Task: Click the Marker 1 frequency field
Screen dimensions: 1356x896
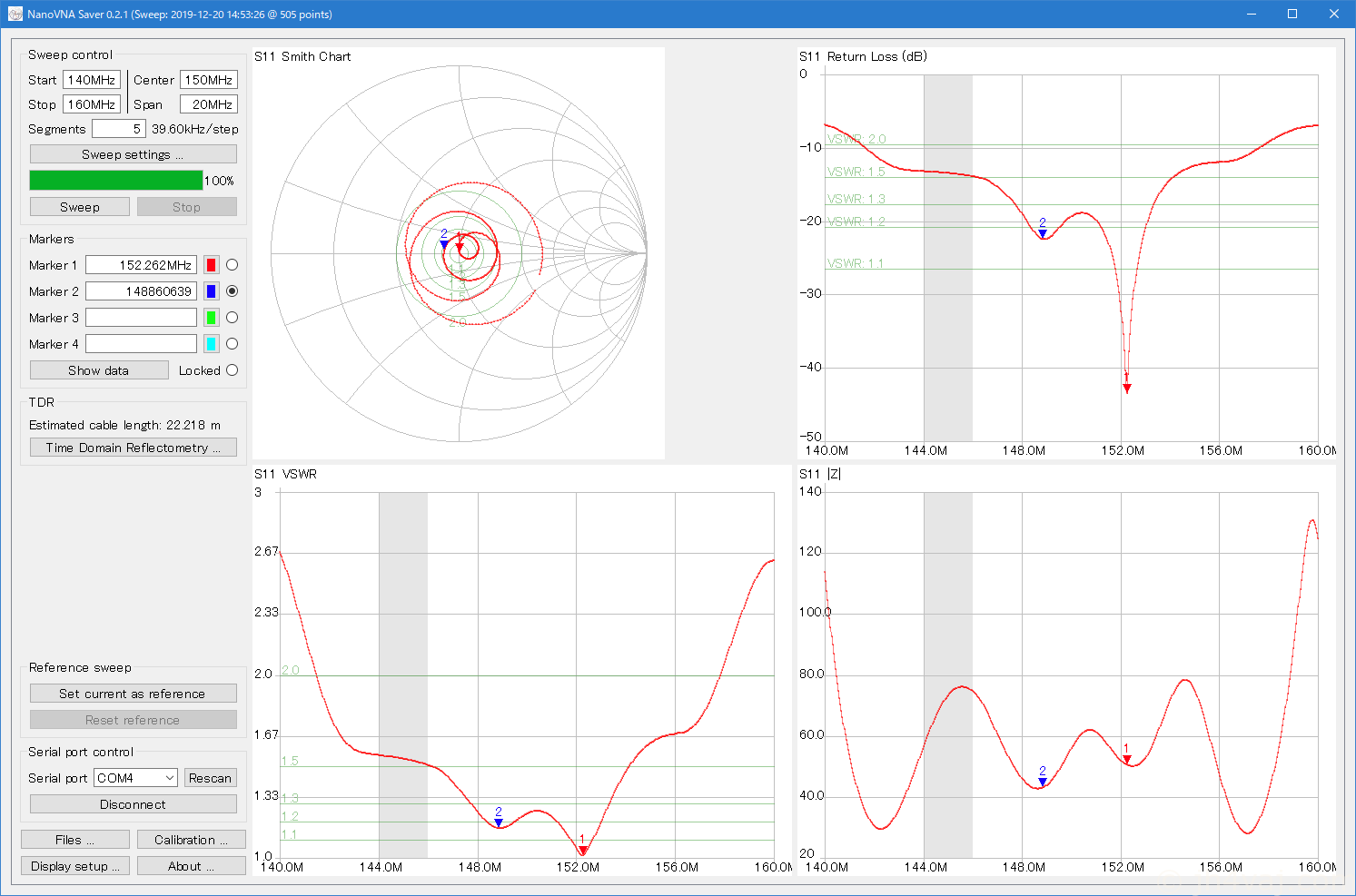Action: point(141,265)
